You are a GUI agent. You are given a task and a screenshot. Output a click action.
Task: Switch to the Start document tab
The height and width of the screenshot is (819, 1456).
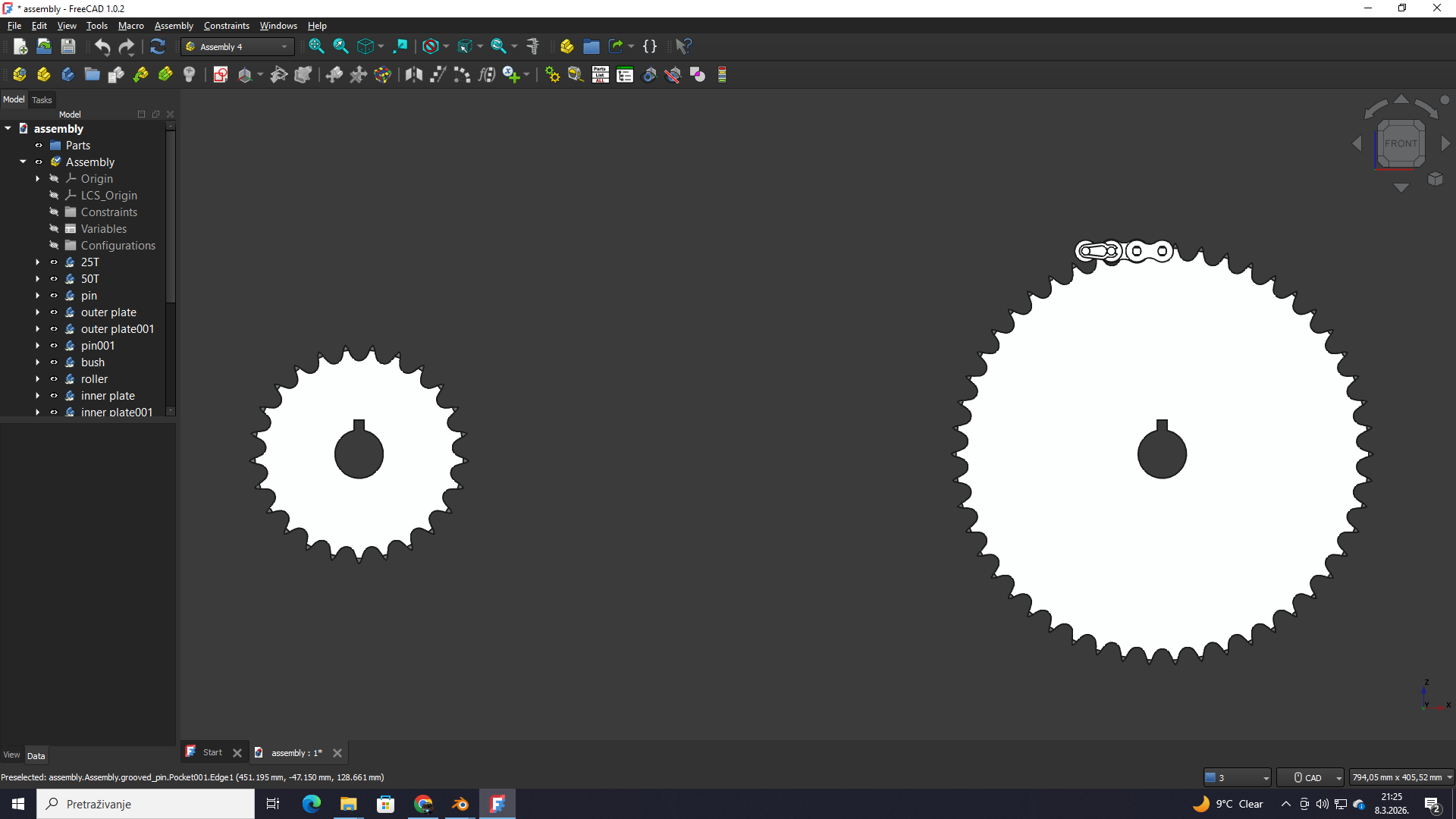(x=212, y=753)
